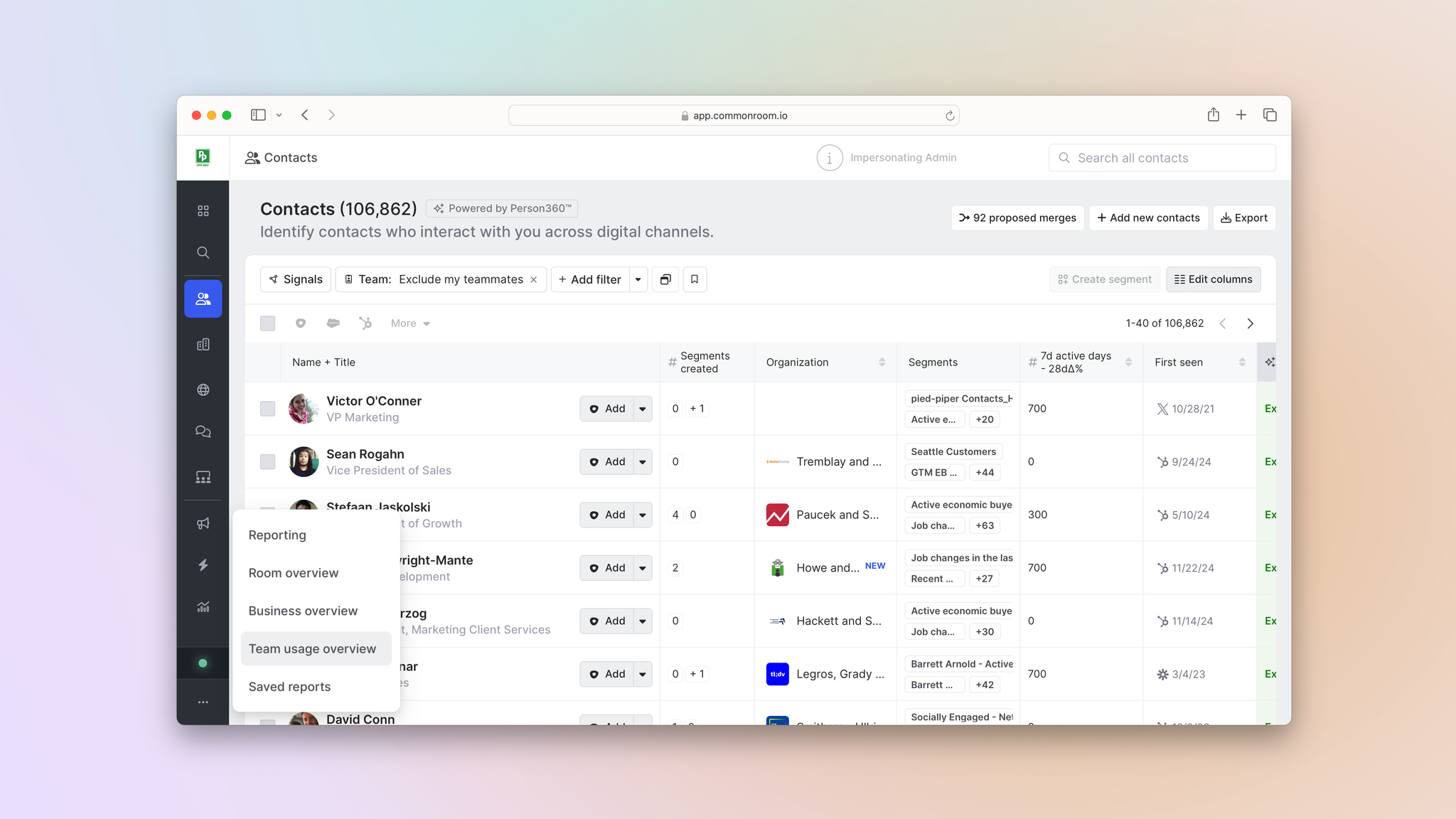Click the sparkle AI column header icon
The width and height of the screenshot is (1456, 819).
1270,363
